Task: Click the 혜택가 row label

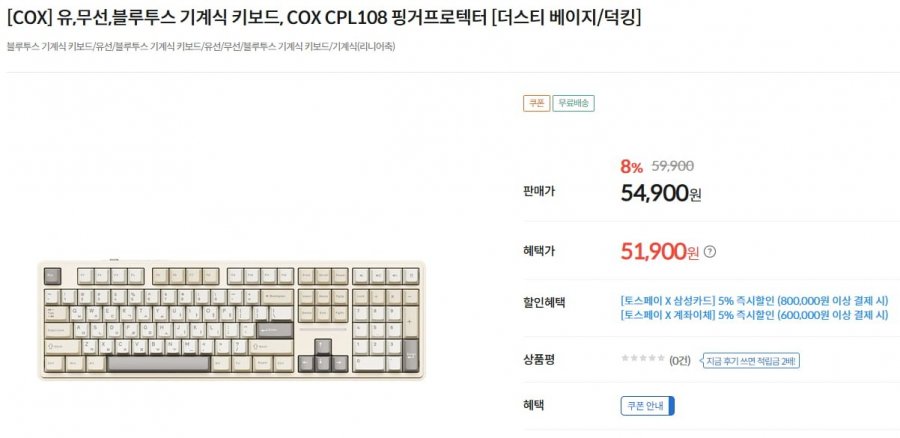Action: click(x=538, y=251)
